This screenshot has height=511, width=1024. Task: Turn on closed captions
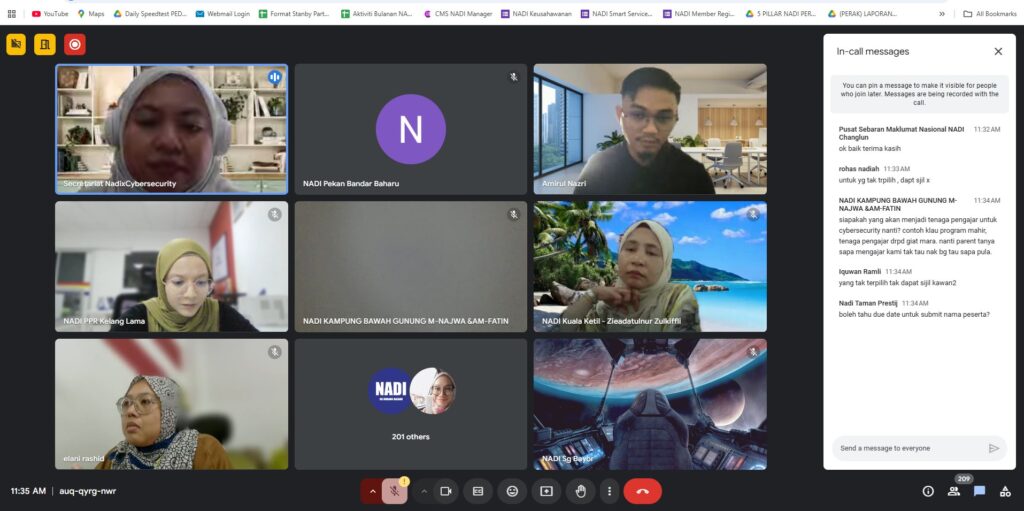[478, 491]
